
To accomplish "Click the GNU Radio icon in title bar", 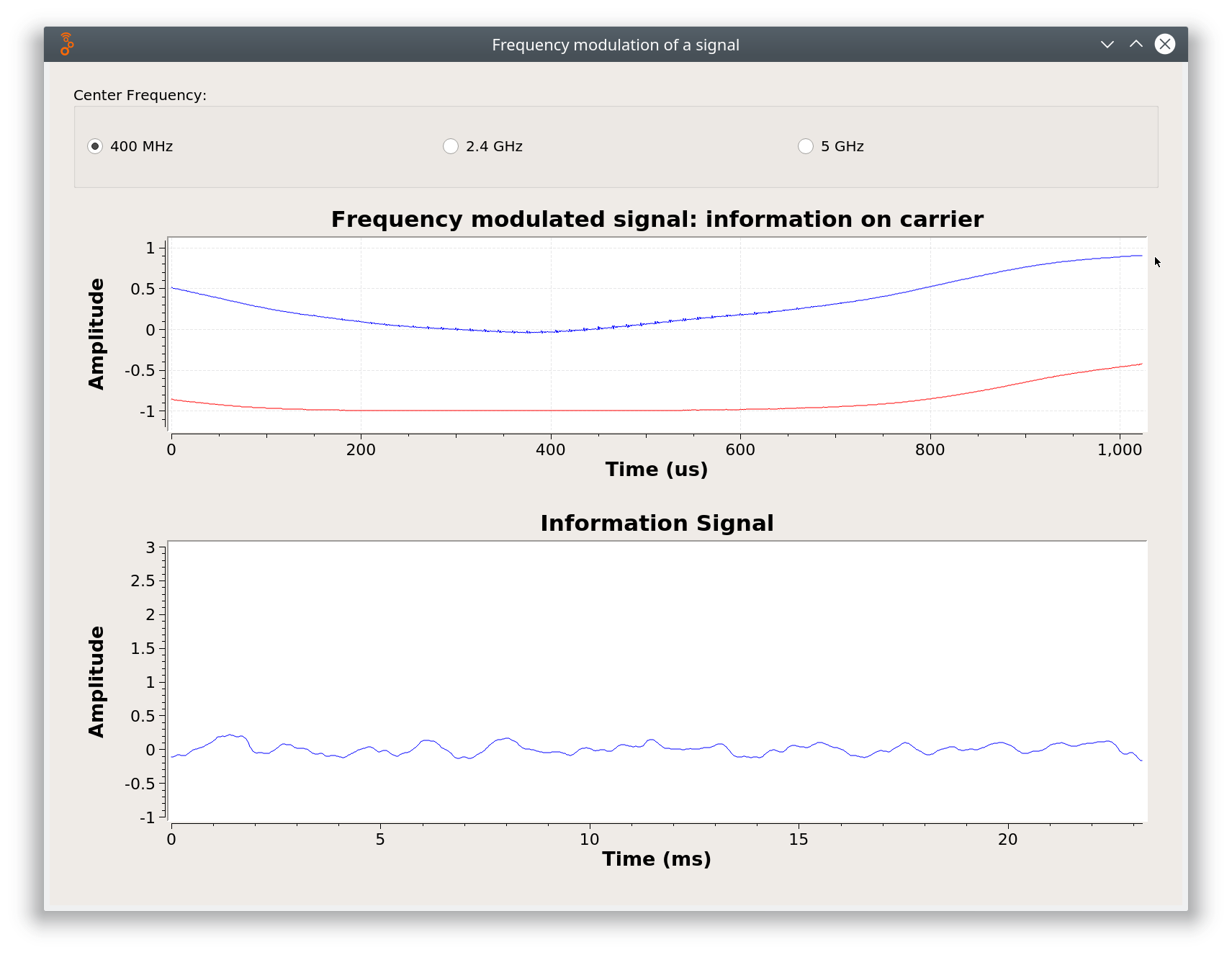I will [67, 45].
